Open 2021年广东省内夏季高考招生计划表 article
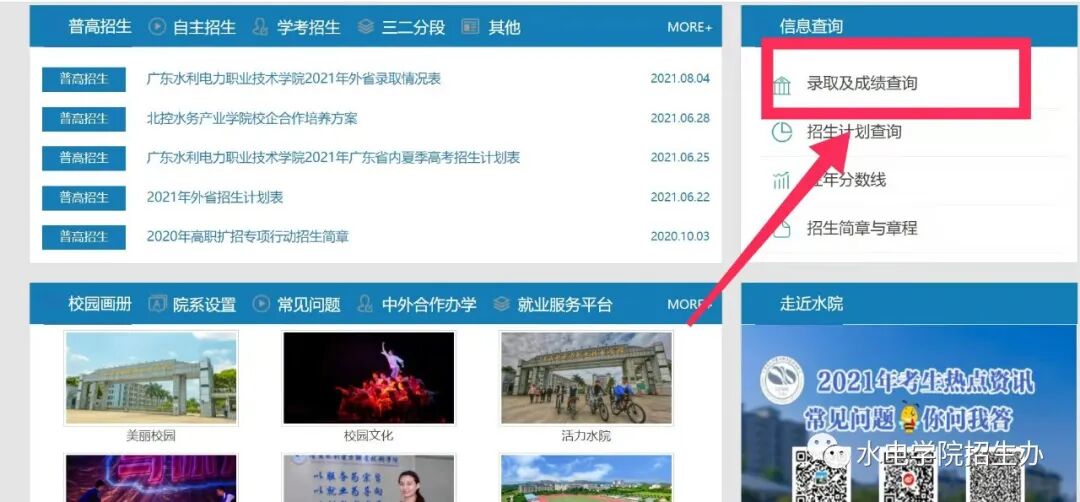Image resolution: width=1080 pixels, height=502 pixels. tap(333, 158)
